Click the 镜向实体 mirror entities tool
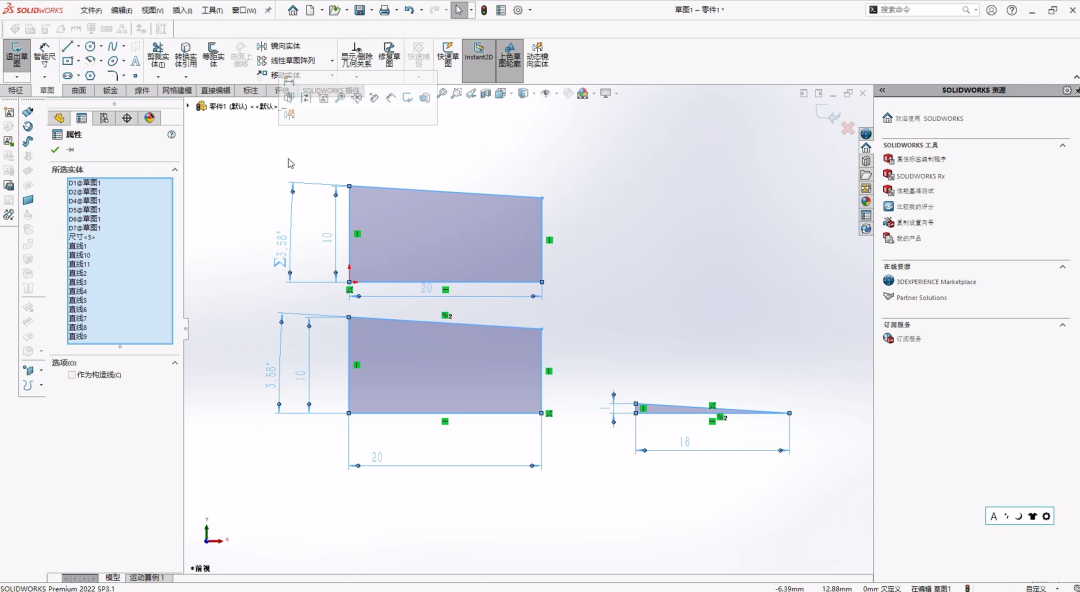The width and height of the screenshot is (1080, 592). 285,46
